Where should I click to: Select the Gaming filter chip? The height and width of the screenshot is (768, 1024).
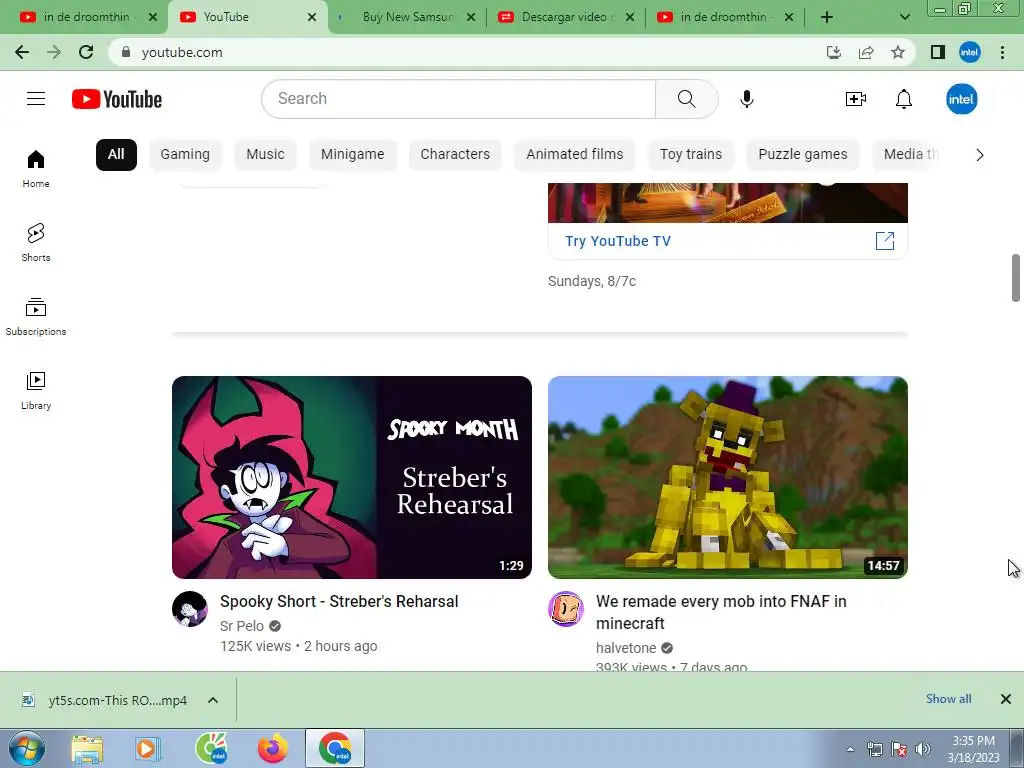pos(185,155)
